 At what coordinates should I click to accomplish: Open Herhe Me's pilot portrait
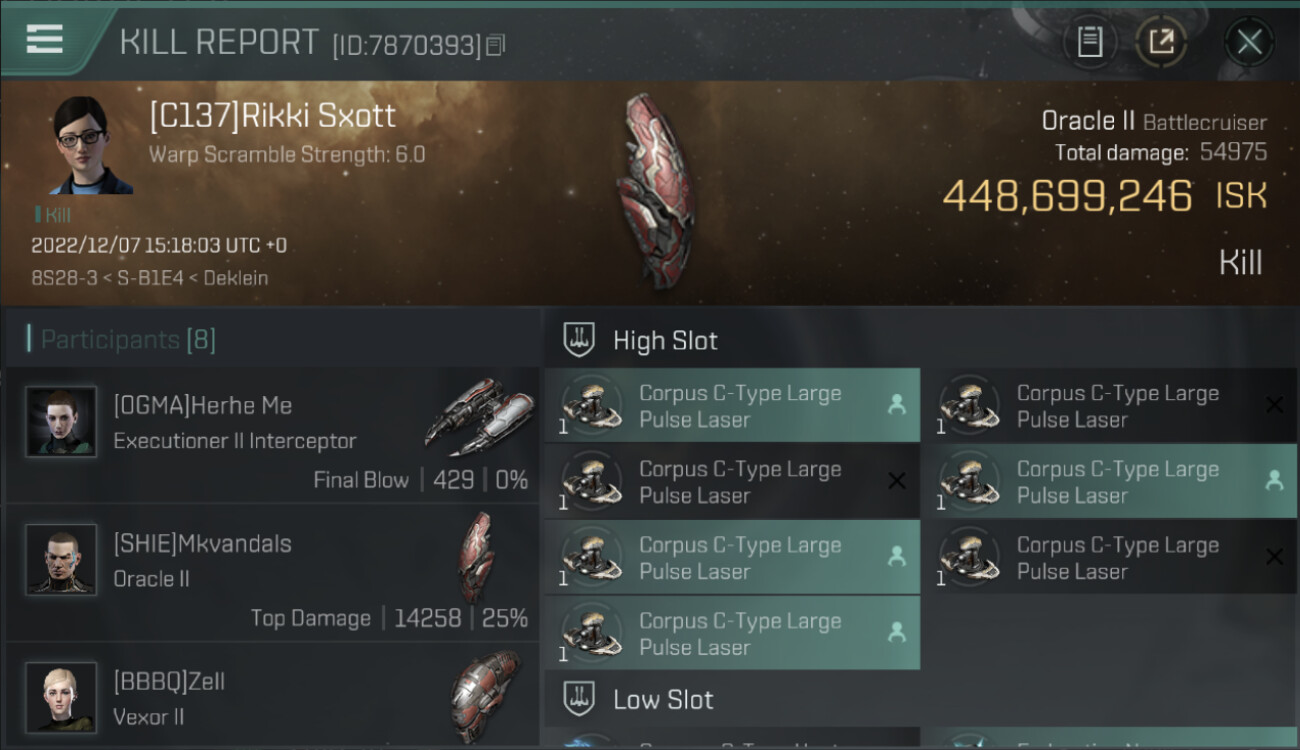pos(61,421)
